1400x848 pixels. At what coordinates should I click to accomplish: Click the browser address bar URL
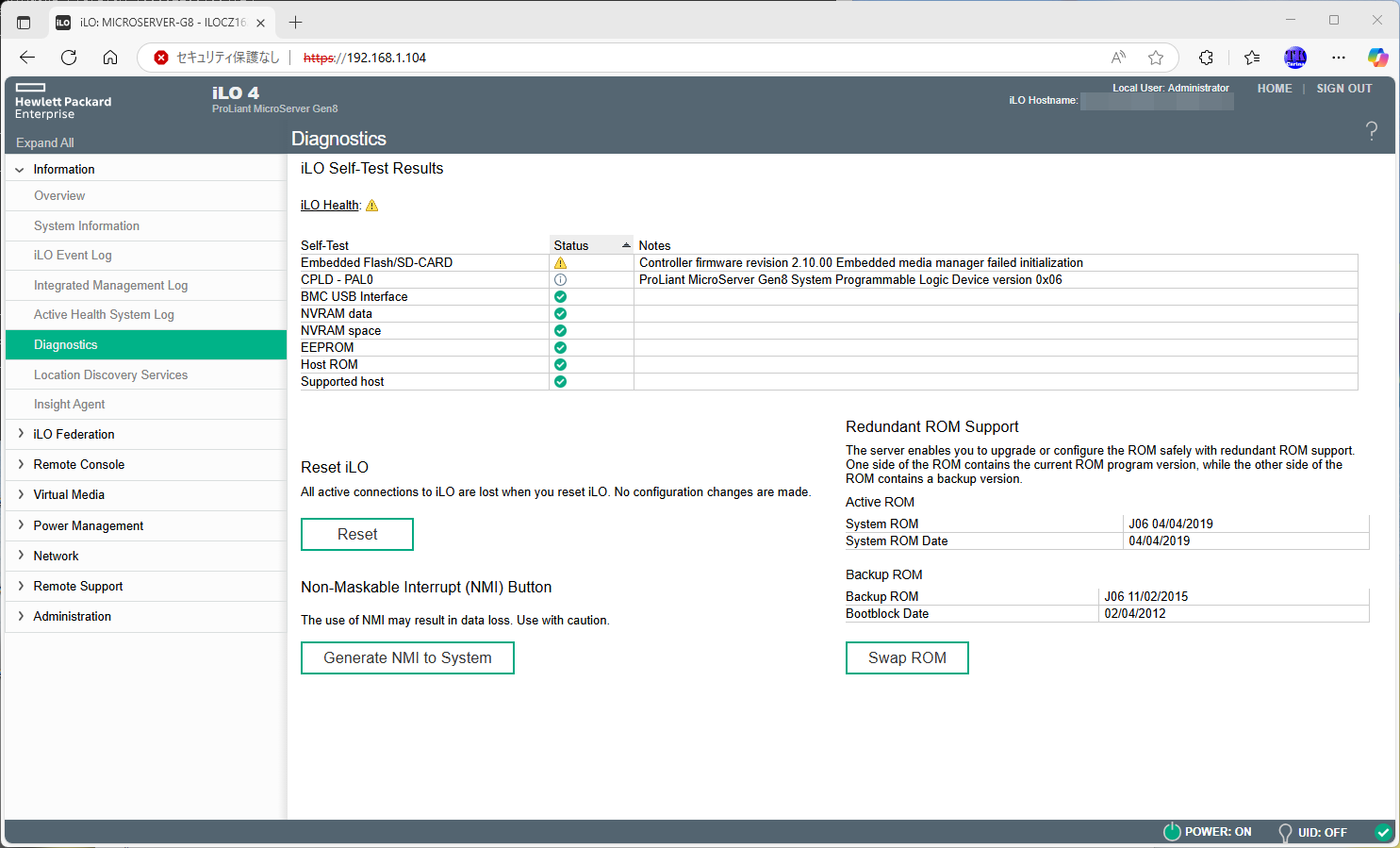pyautogui.click(x=387, y=58)
